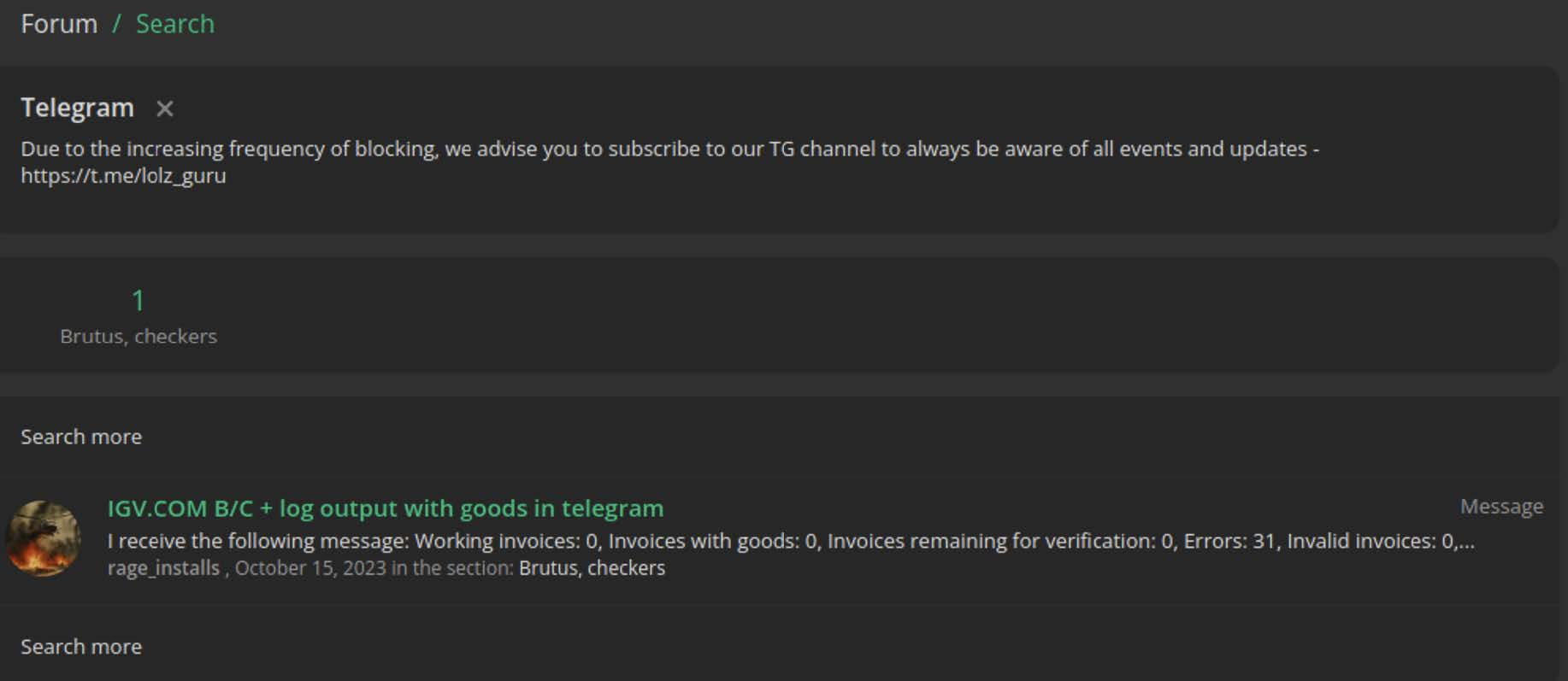Click the Message label on the result

pyautogui.click(x=1501, y=506)
